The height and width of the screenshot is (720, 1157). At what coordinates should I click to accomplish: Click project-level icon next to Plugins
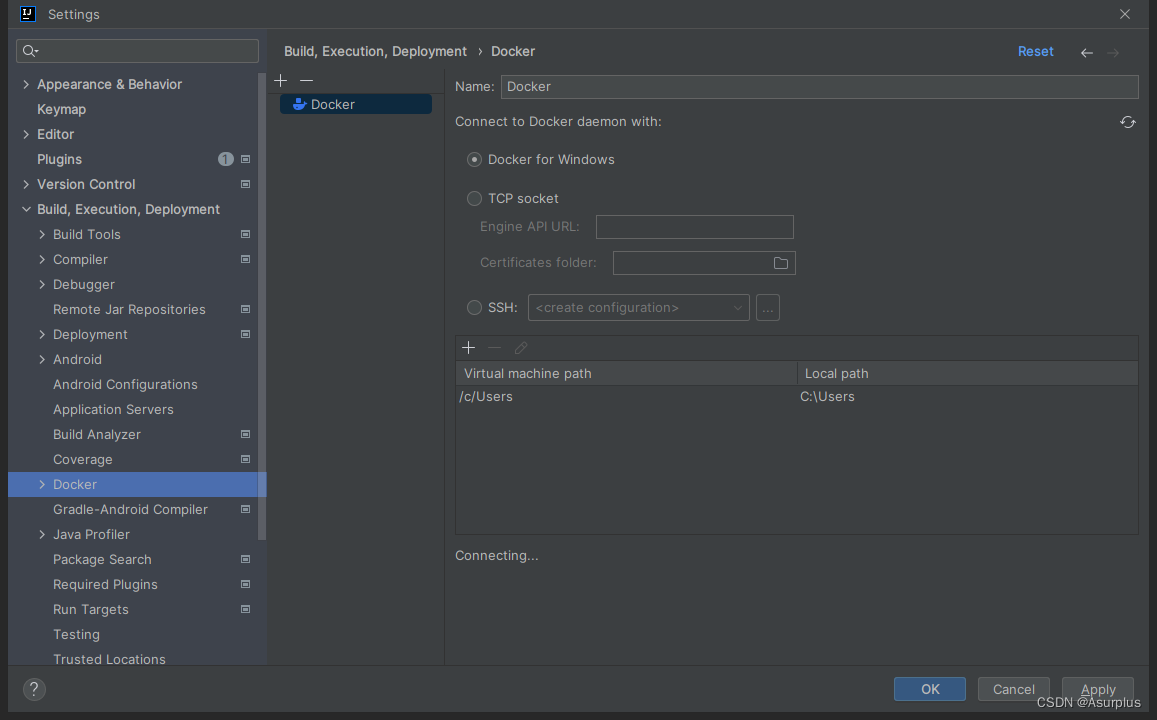point(246,159)
